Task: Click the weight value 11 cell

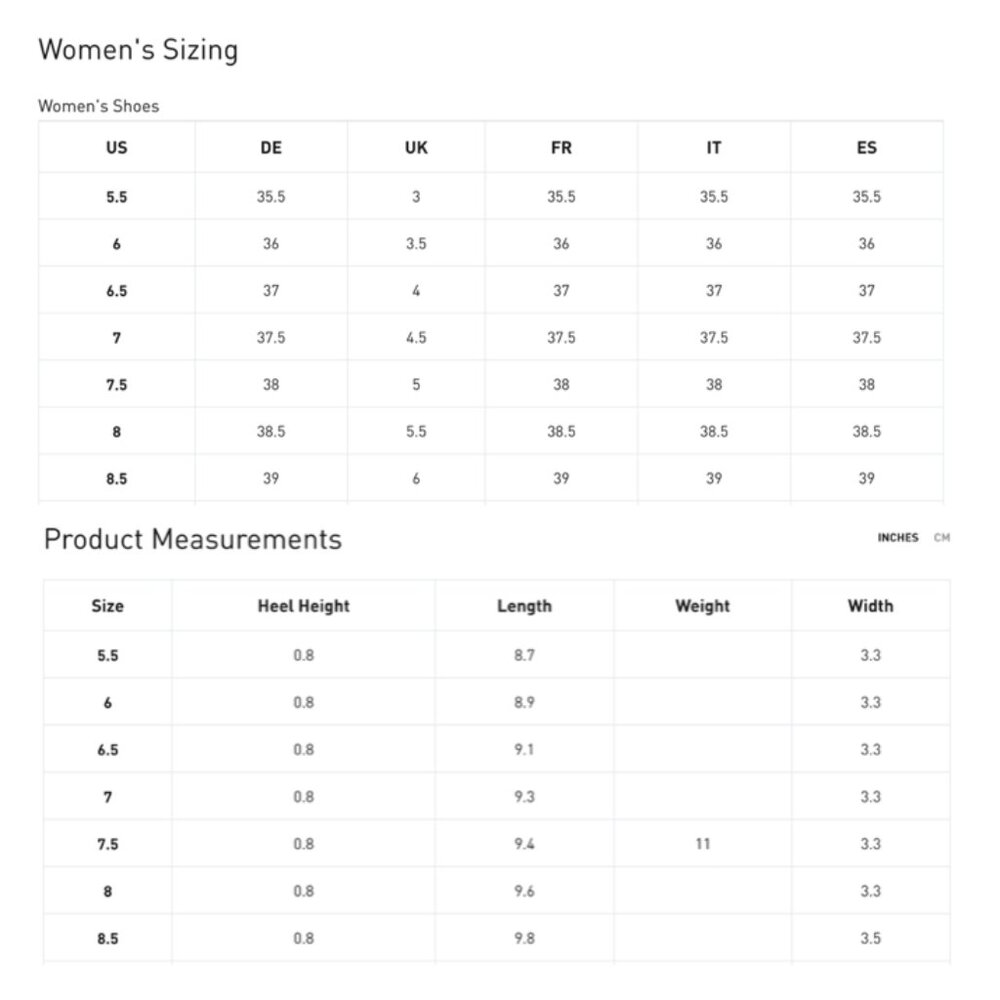Action: click(x=703, y=844)
